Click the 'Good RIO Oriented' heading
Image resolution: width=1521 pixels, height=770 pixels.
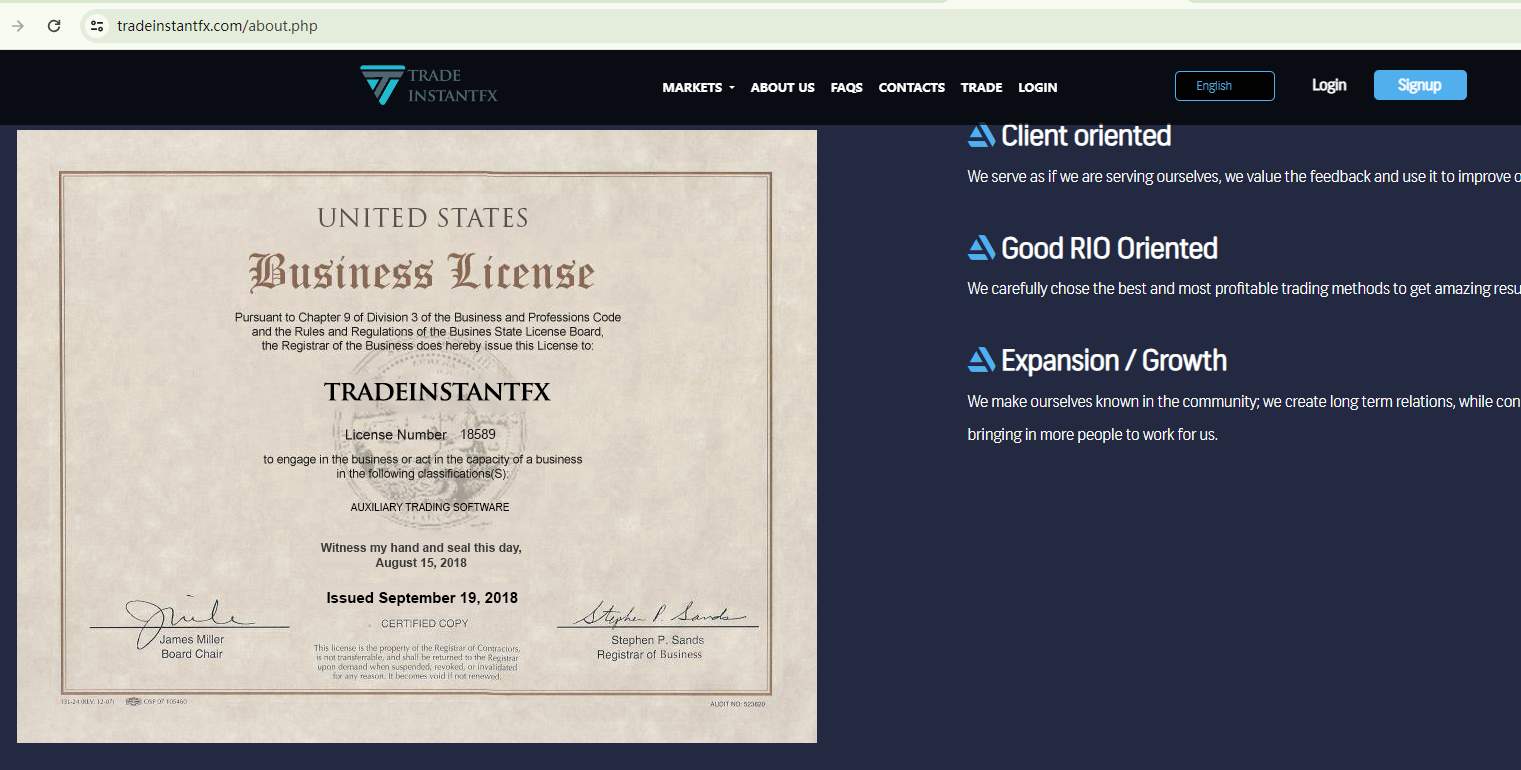[x=1109, y=248]
